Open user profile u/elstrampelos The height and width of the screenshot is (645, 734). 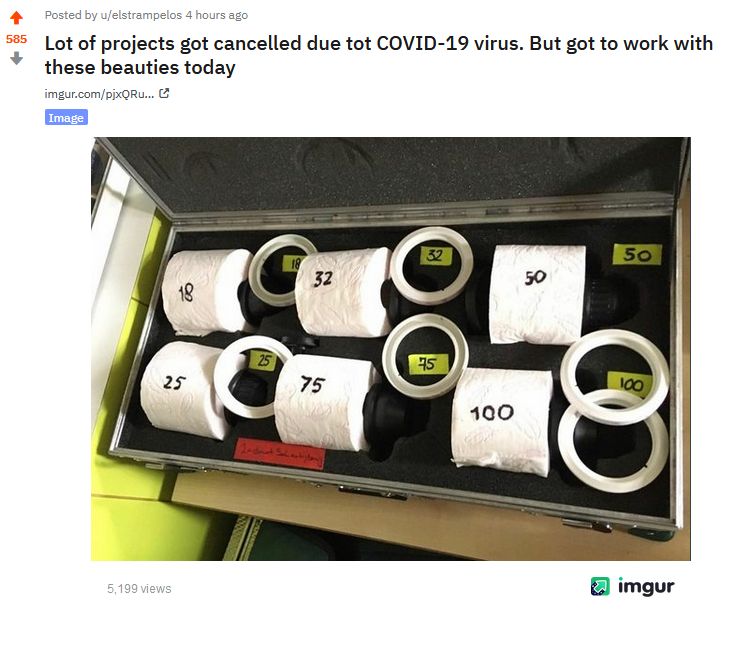point(141,15)
